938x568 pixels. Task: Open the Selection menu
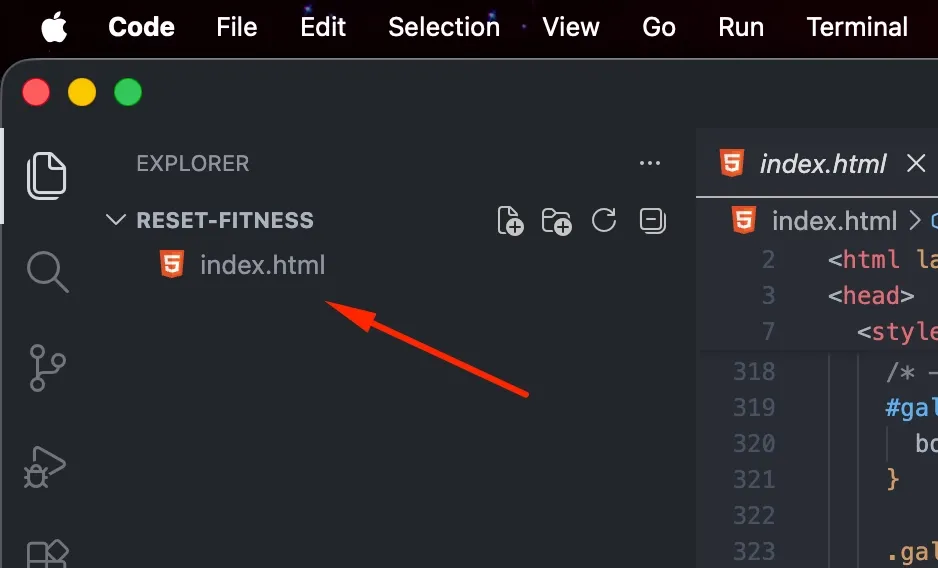click(x=444, y=27)
